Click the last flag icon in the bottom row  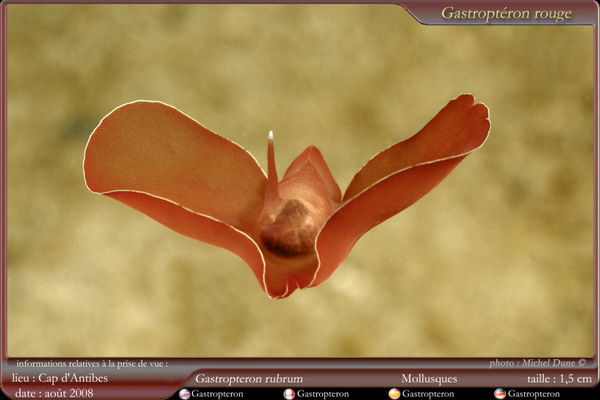point(500,394)
